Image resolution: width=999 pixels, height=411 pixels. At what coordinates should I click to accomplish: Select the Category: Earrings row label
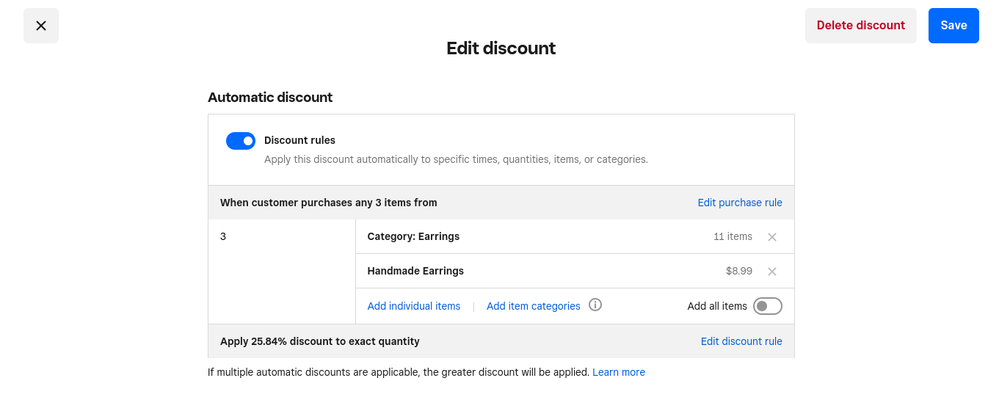413,237
